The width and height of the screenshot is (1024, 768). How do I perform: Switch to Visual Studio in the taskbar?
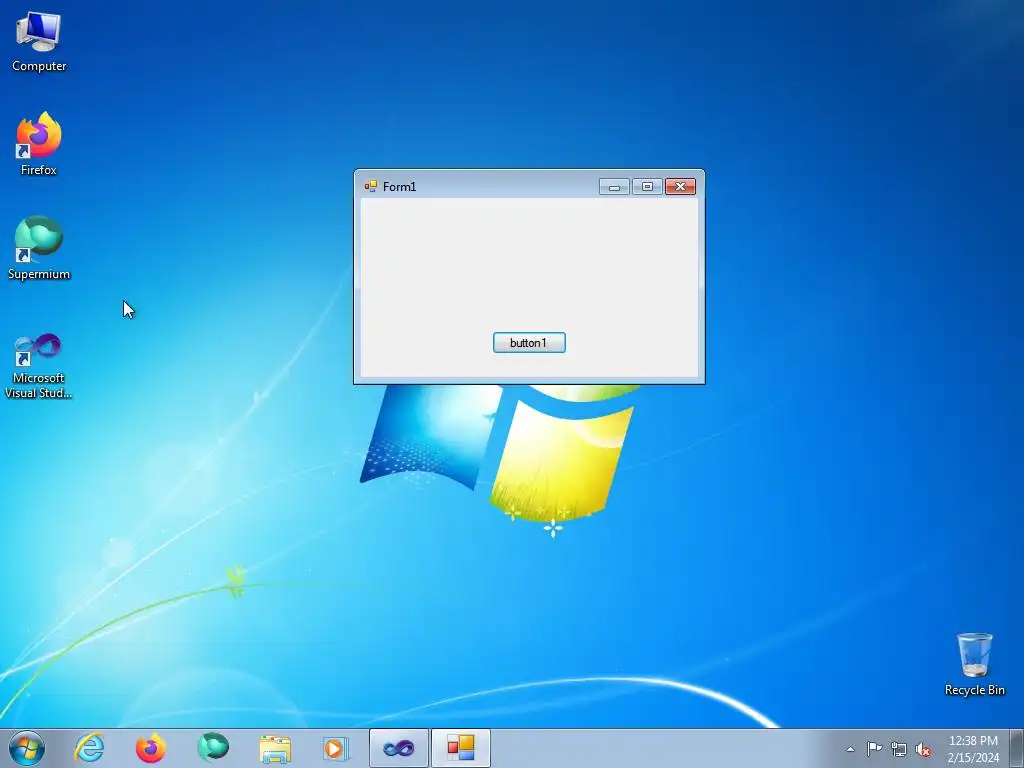[x=398, y=748]
